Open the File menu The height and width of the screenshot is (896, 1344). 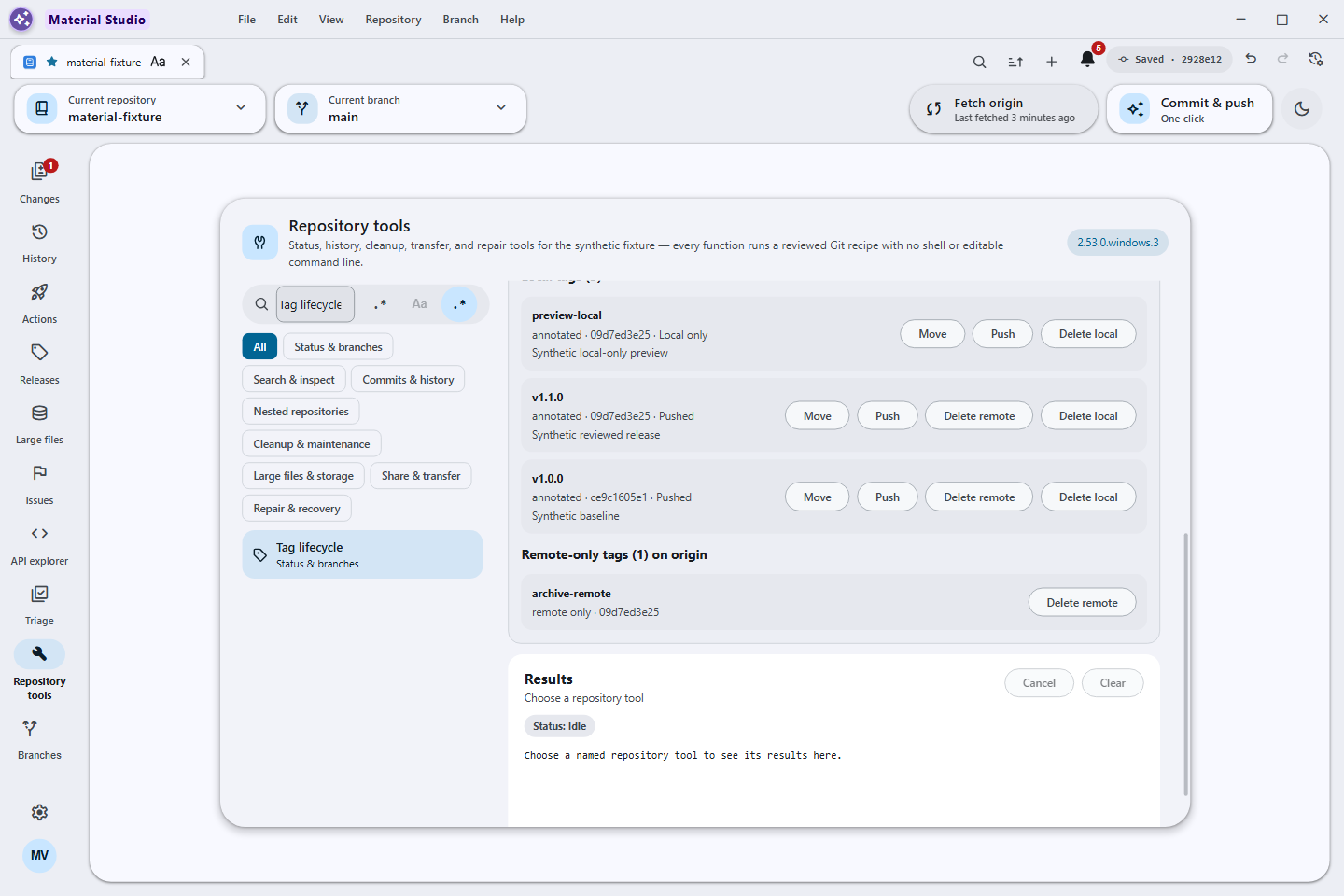pyautogui.click(x=246, y=20)
